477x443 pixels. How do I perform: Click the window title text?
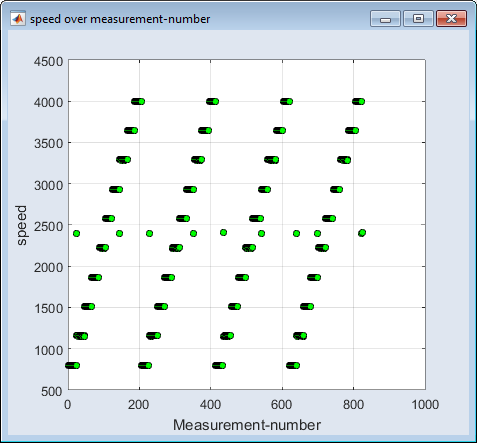click(x=120, y=19)
